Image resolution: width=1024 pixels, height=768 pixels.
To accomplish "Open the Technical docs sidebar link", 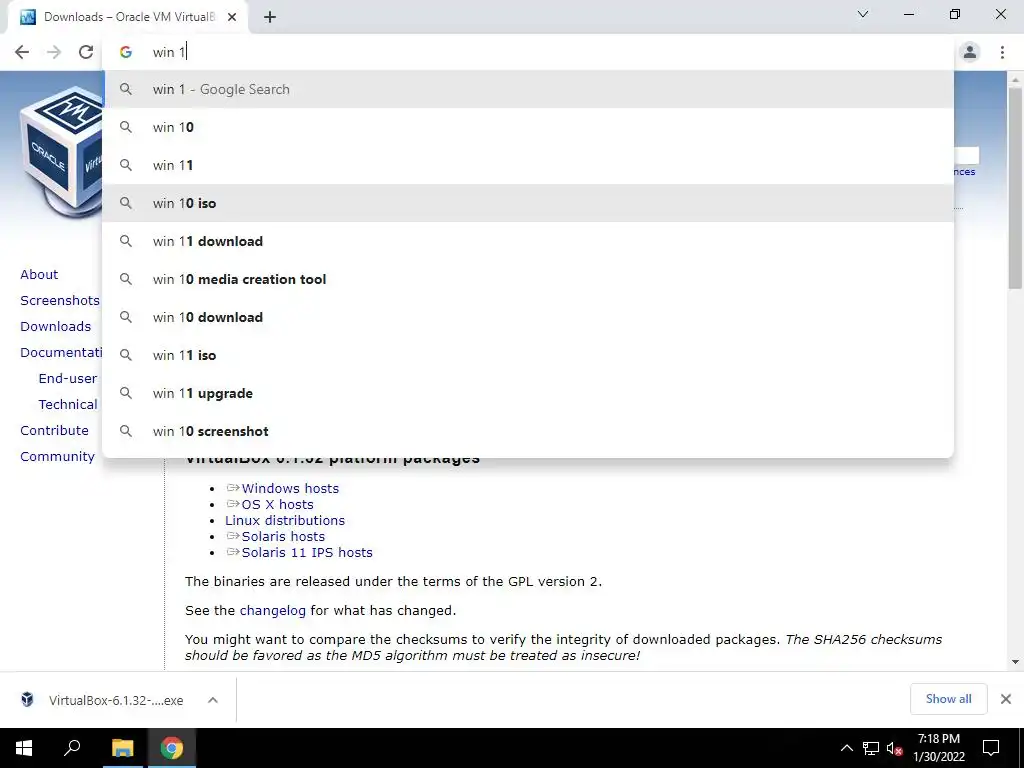I will point(67,405).
